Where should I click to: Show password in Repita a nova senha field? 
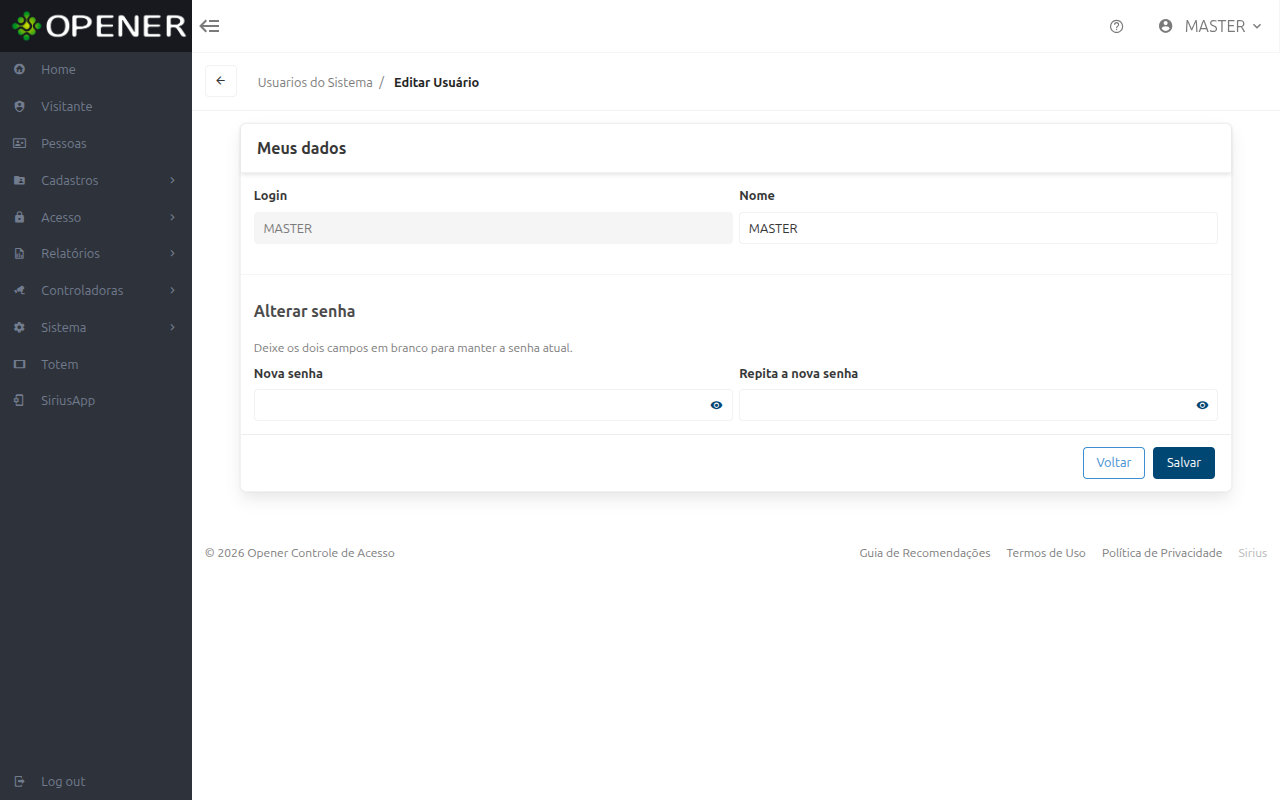pyautogui.click(x=1202, y=405)
